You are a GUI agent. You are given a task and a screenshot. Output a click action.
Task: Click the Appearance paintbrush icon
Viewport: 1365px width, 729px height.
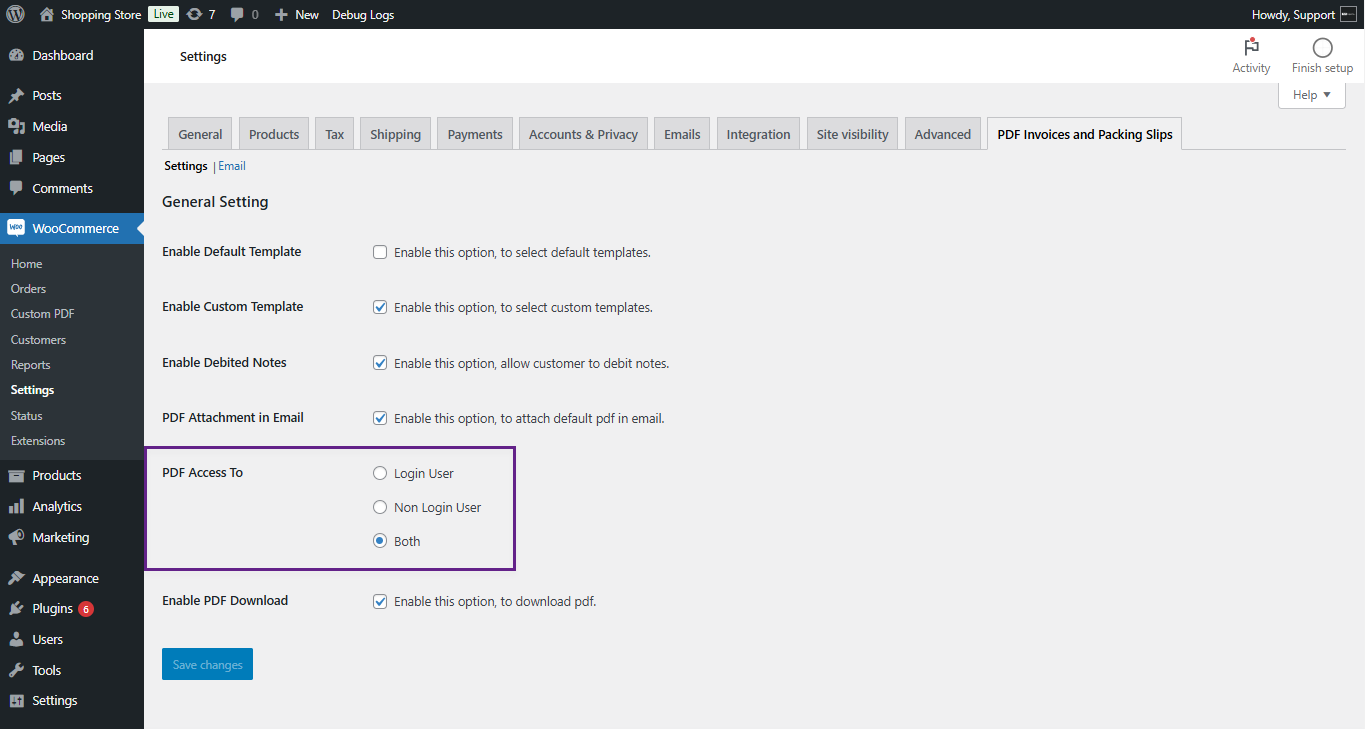pyautogui.click(x=16, y=579)
